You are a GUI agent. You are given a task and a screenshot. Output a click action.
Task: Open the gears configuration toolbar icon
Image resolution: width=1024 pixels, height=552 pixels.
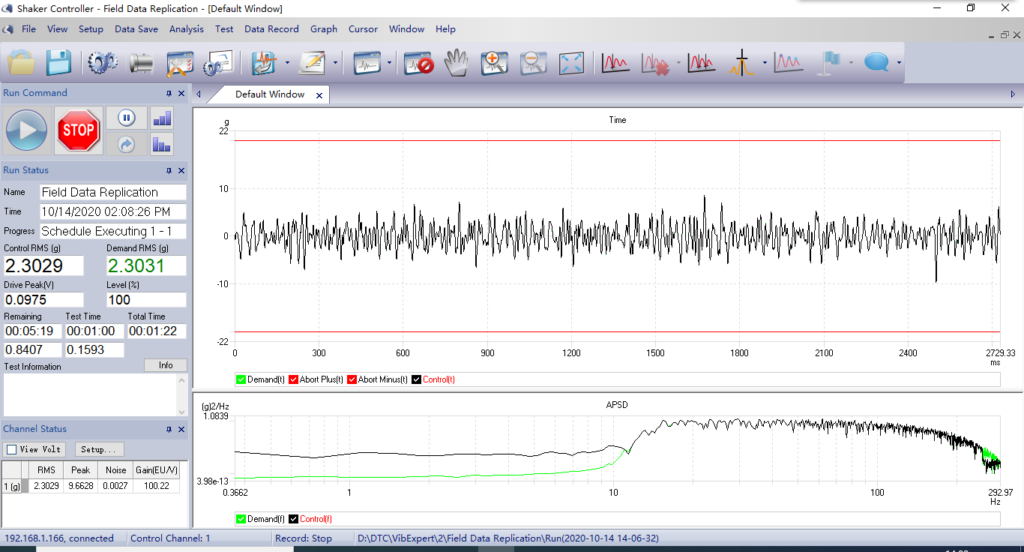[x=103, y=63]
